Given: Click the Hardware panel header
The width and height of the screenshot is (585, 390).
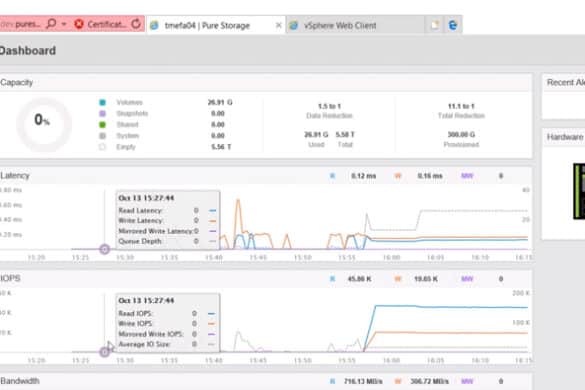Looking at the screenshot, I should [563, 137].
